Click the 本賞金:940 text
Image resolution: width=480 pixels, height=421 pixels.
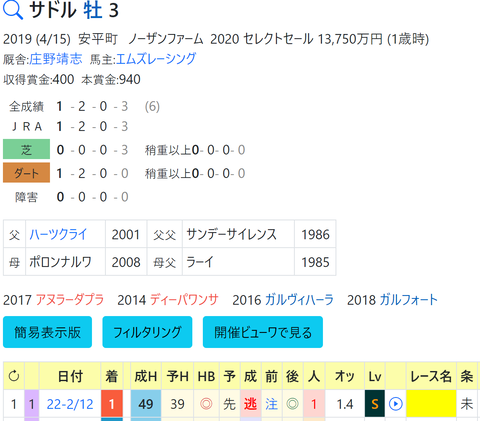click(111, 79)
